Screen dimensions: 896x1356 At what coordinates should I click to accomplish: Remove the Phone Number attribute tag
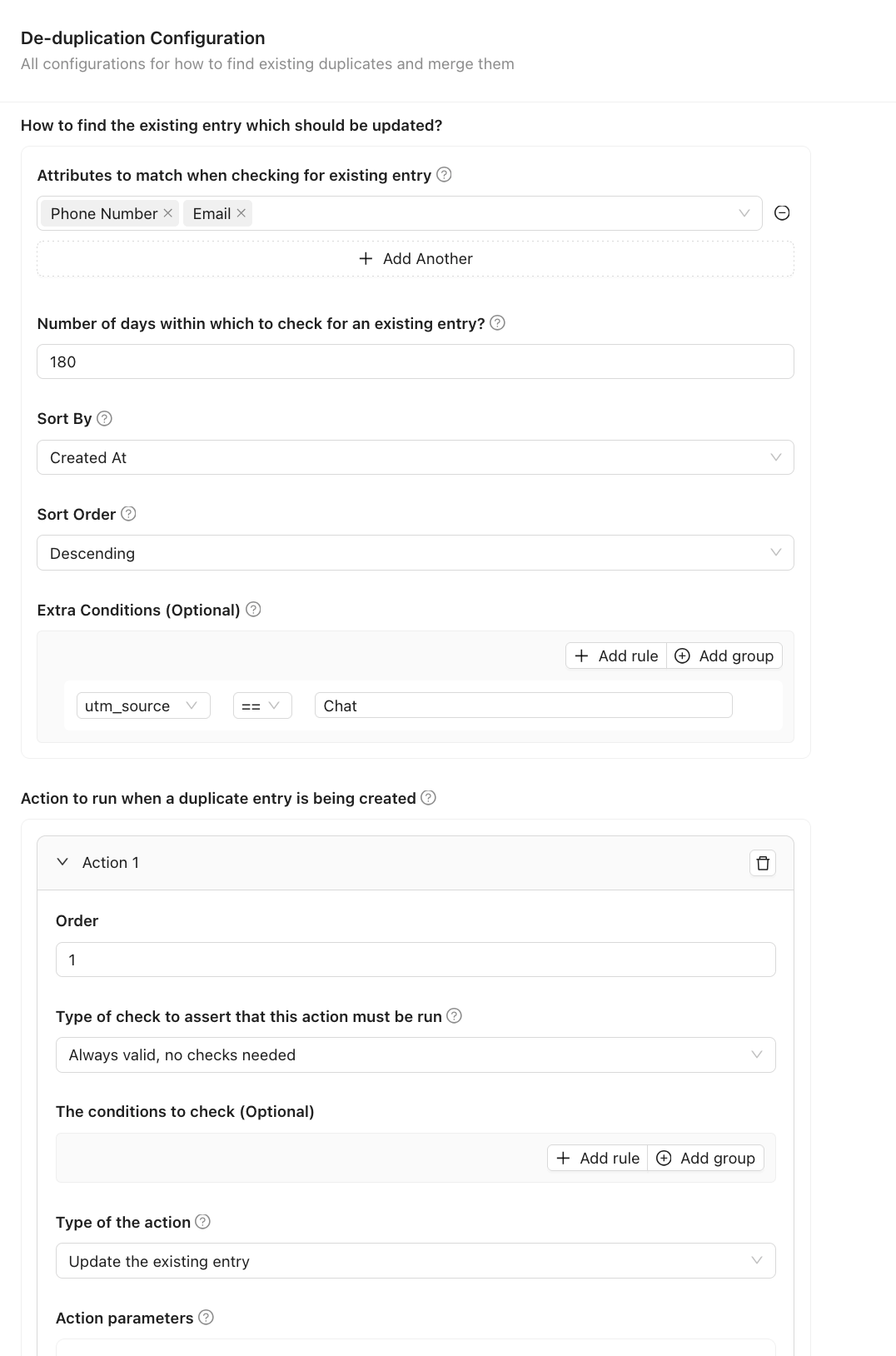click(x=167, y=213)
